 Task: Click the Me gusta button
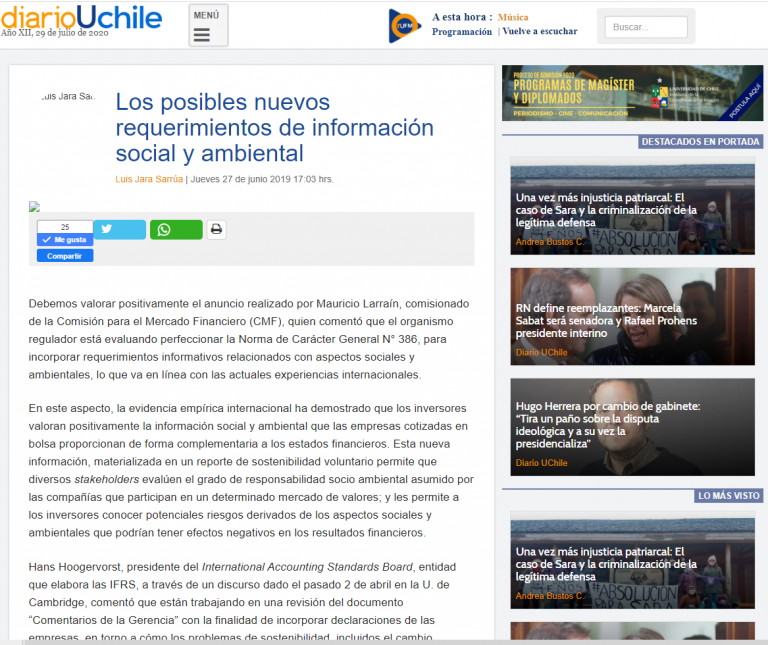pyautogui.click(x=65, y=239)
